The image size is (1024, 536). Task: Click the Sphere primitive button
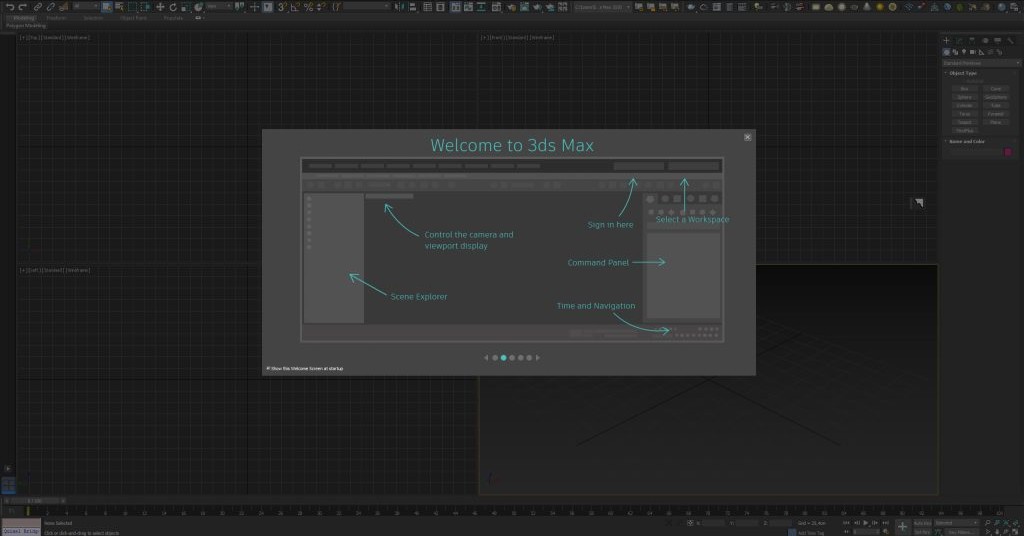coord(965,97)
